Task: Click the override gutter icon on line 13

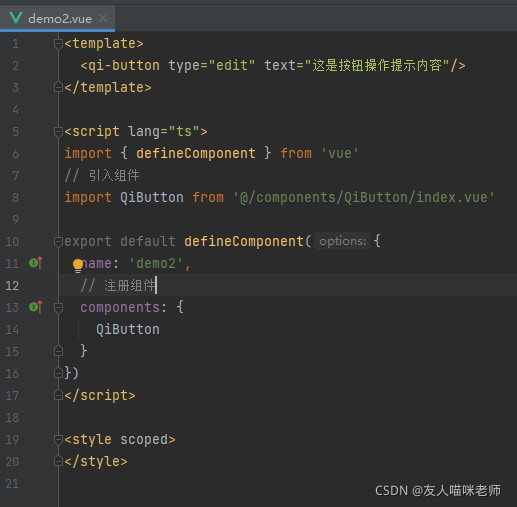Action: pos(36,307)
